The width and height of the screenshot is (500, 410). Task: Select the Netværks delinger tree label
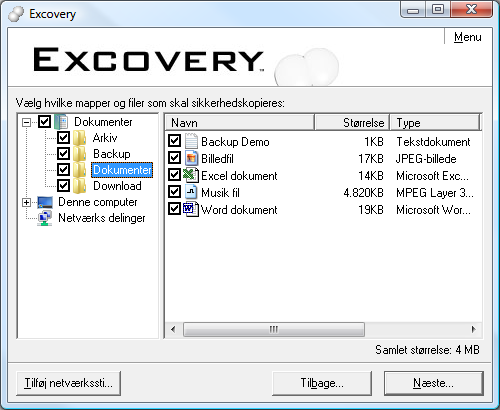[x=102, y=218]
